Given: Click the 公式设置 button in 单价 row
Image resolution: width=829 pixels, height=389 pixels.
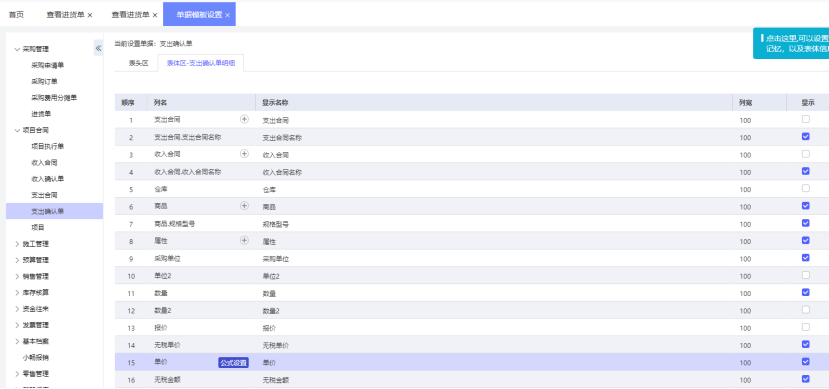Looking at the screenshot, I should (x=233, y=363).
